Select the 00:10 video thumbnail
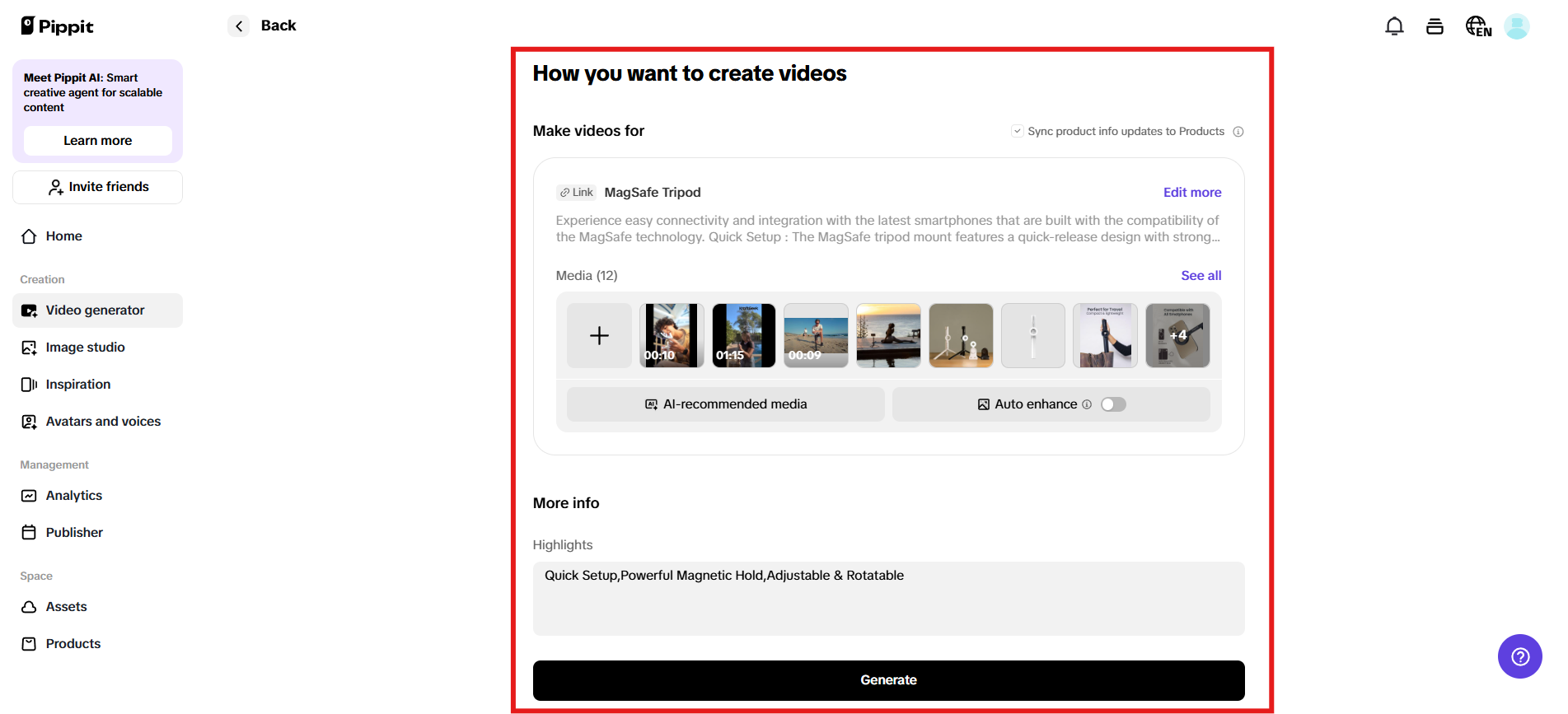Image resolution: width=1568 pixels, height=714 pixels. pos(672,335)
